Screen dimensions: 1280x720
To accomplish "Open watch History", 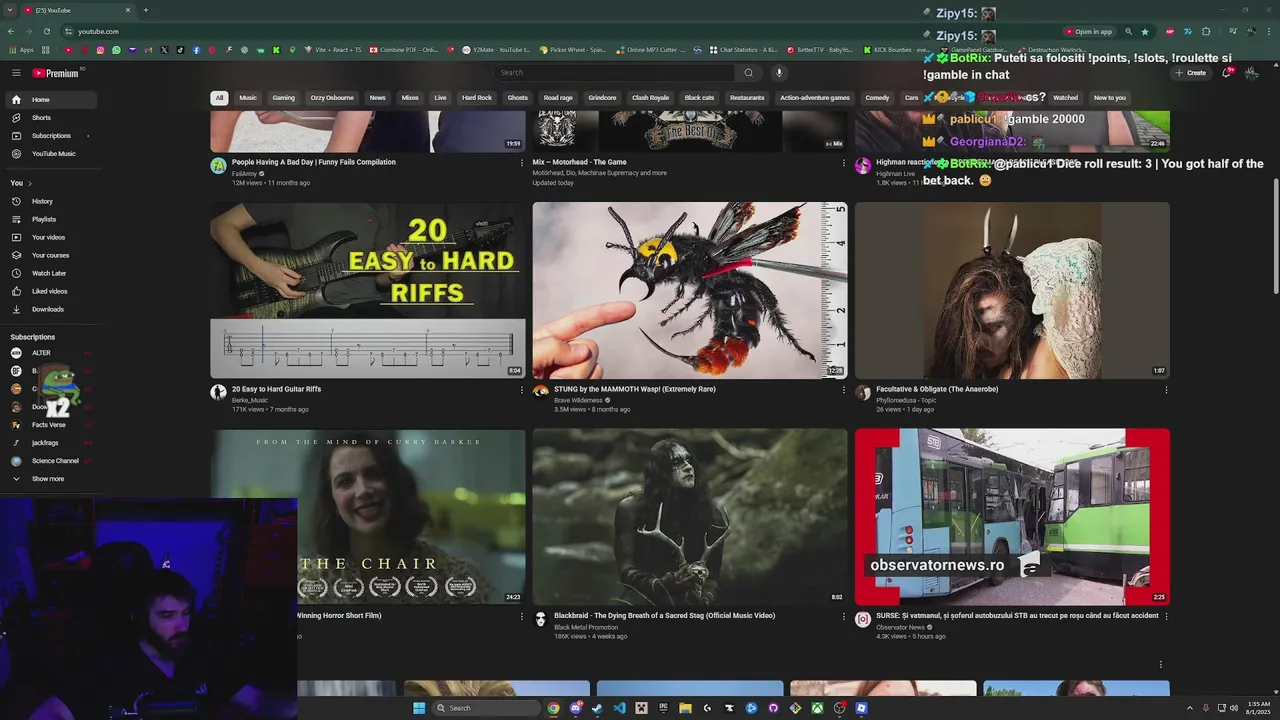I will tap(50, 201).
